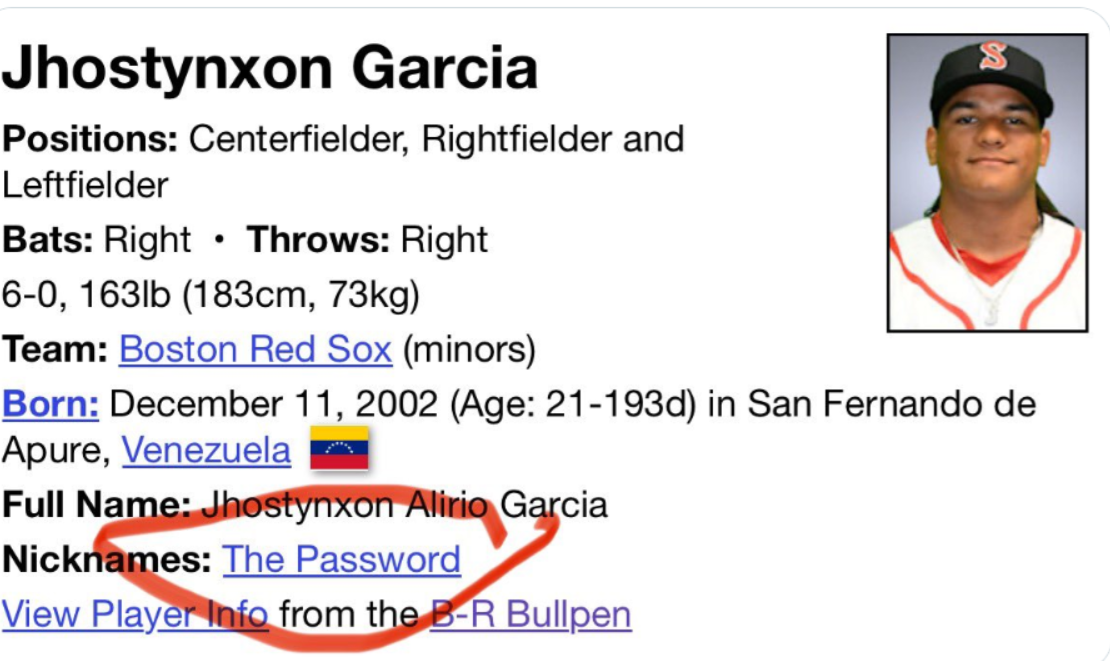Open the Venezuela country link
Image resolution: width=1110 pixels, height=661 pixels.
pos(206,452)
